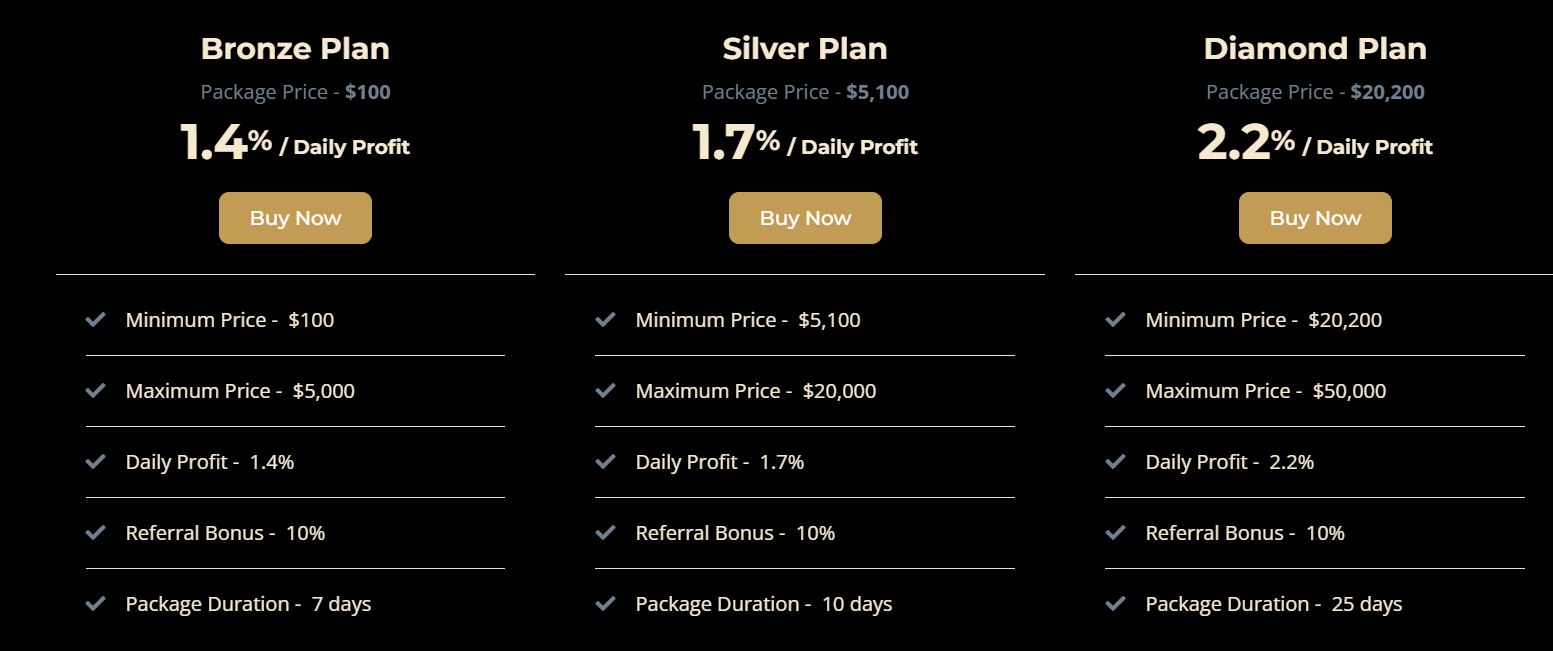Viewport: 1553px width, 651px height.
Task: Click checkmark beside Diamond Maximum Price $50,000
Action: [1115, 391]
